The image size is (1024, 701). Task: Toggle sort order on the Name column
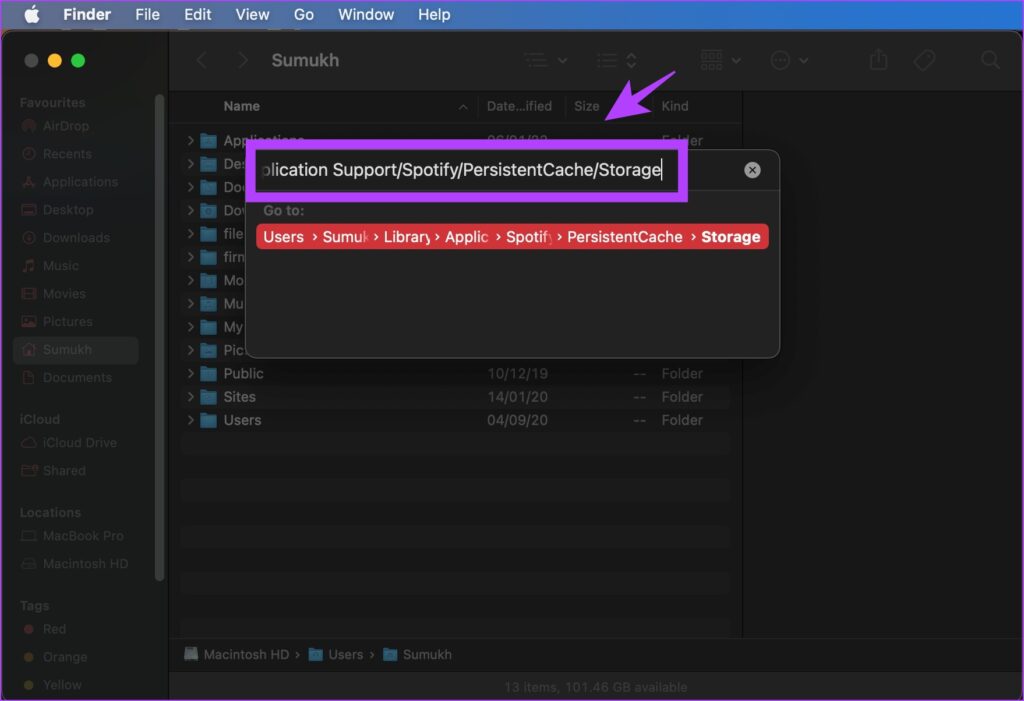pyautogui.click(x=243, y=106)
